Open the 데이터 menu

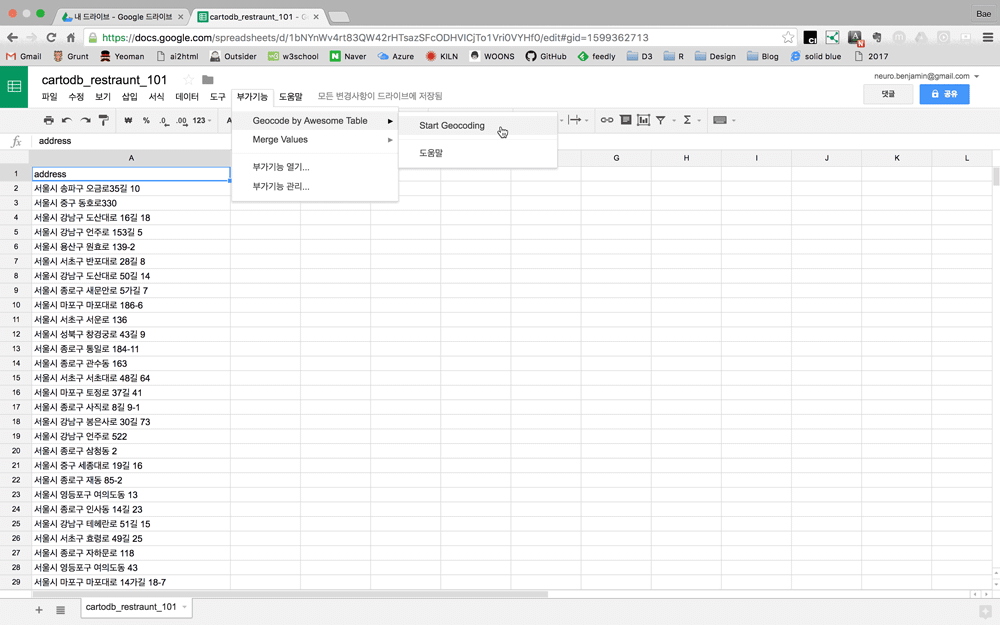pyautogui.click(x=187, y=96)
